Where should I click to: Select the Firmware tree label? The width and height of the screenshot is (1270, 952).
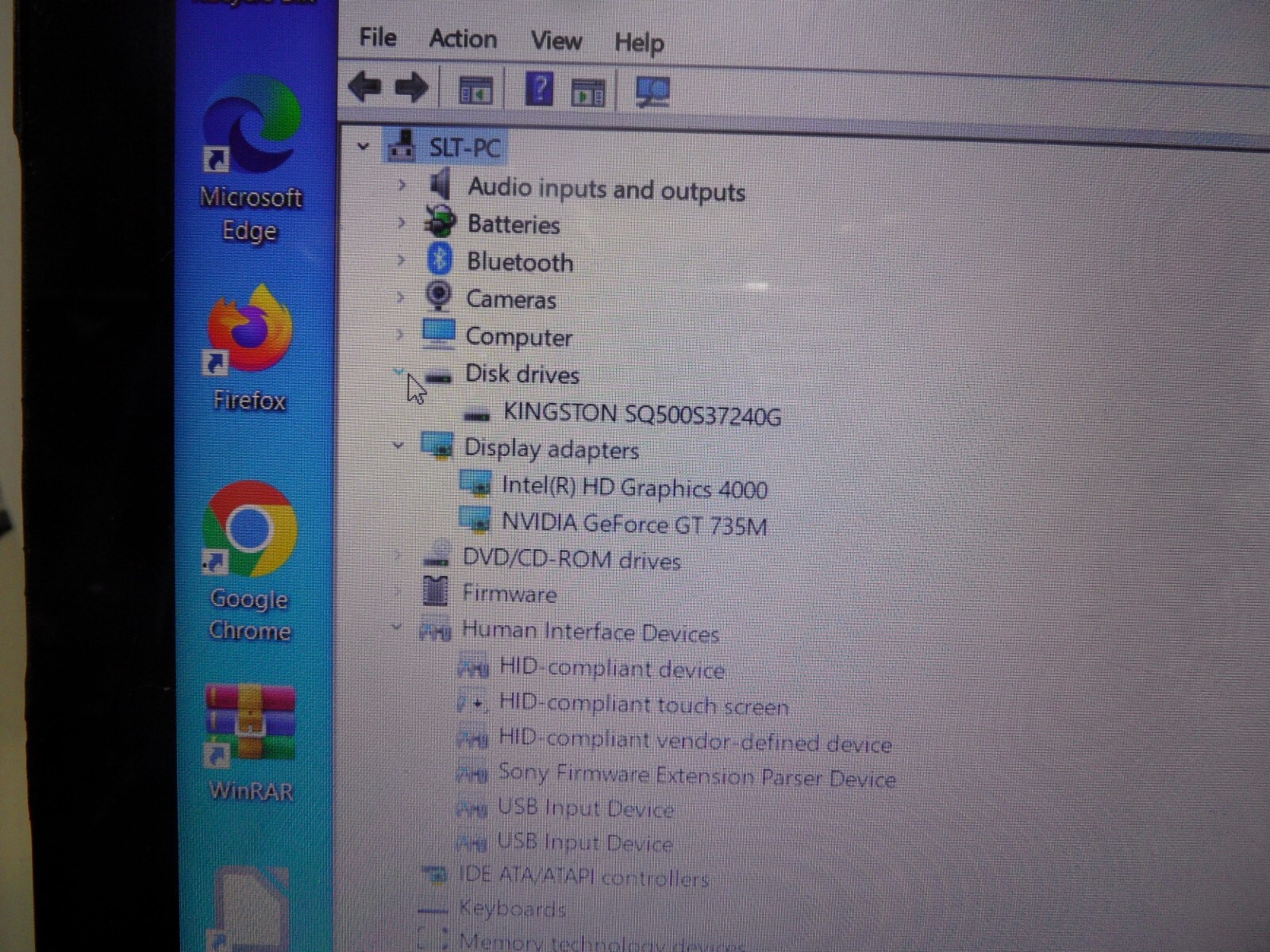(x=510, y=593)
